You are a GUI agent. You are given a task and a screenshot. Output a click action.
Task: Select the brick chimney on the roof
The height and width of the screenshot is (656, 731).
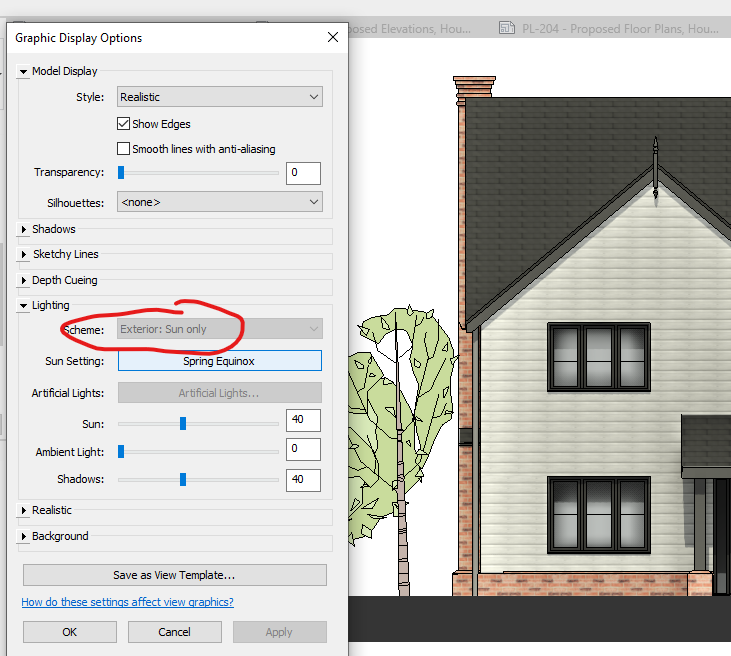[x=473, y=89]
